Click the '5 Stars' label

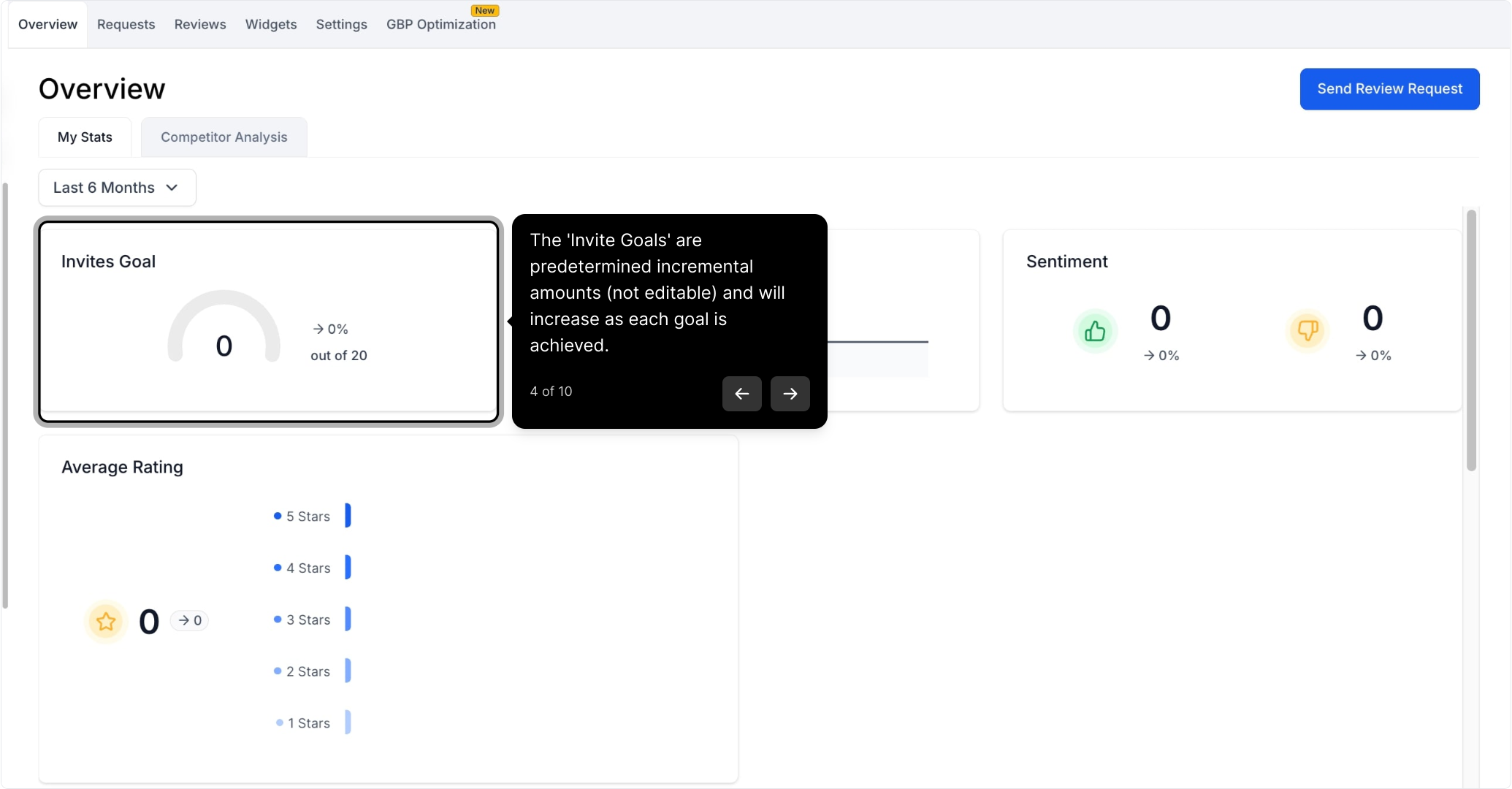point(308,517)
